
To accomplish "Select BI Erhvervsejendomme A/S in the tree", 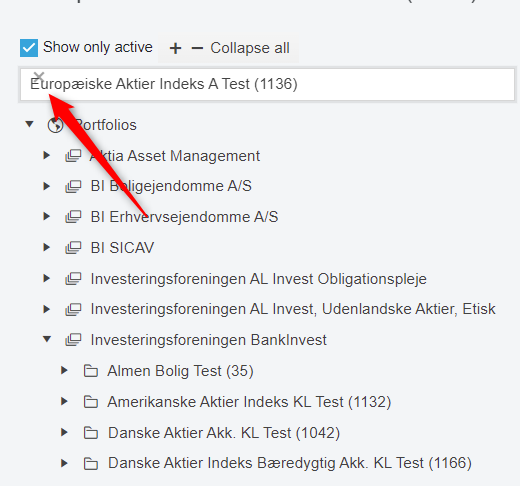I will click(184, 217).
